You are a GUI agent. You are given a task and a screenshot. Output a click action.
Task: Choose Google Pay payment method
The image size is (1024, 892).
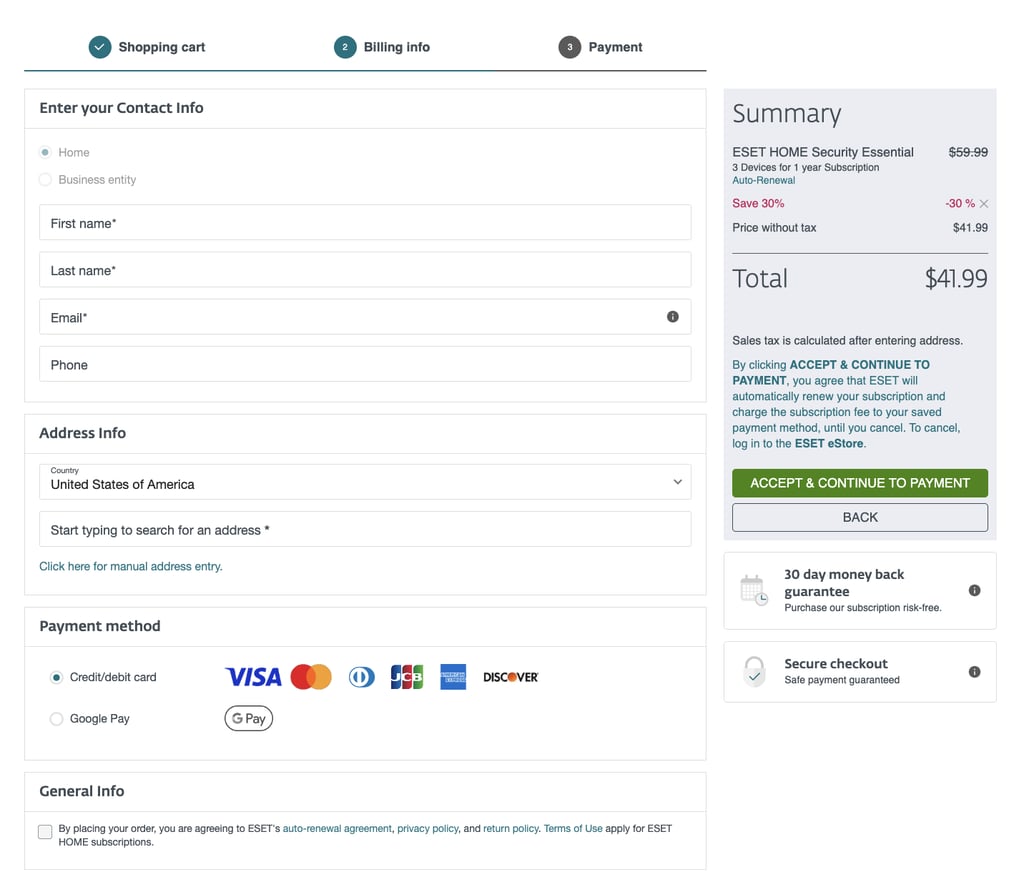(57, 718)
